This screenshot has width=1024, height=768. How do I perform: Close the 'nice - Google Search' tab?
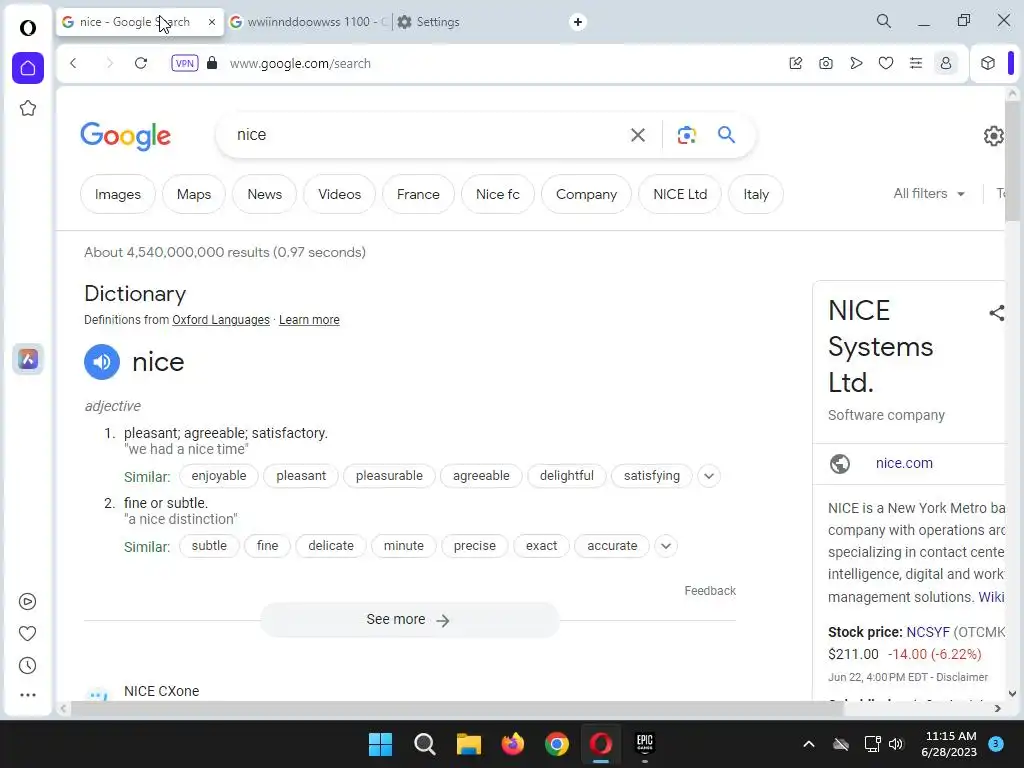coord(212,22)
